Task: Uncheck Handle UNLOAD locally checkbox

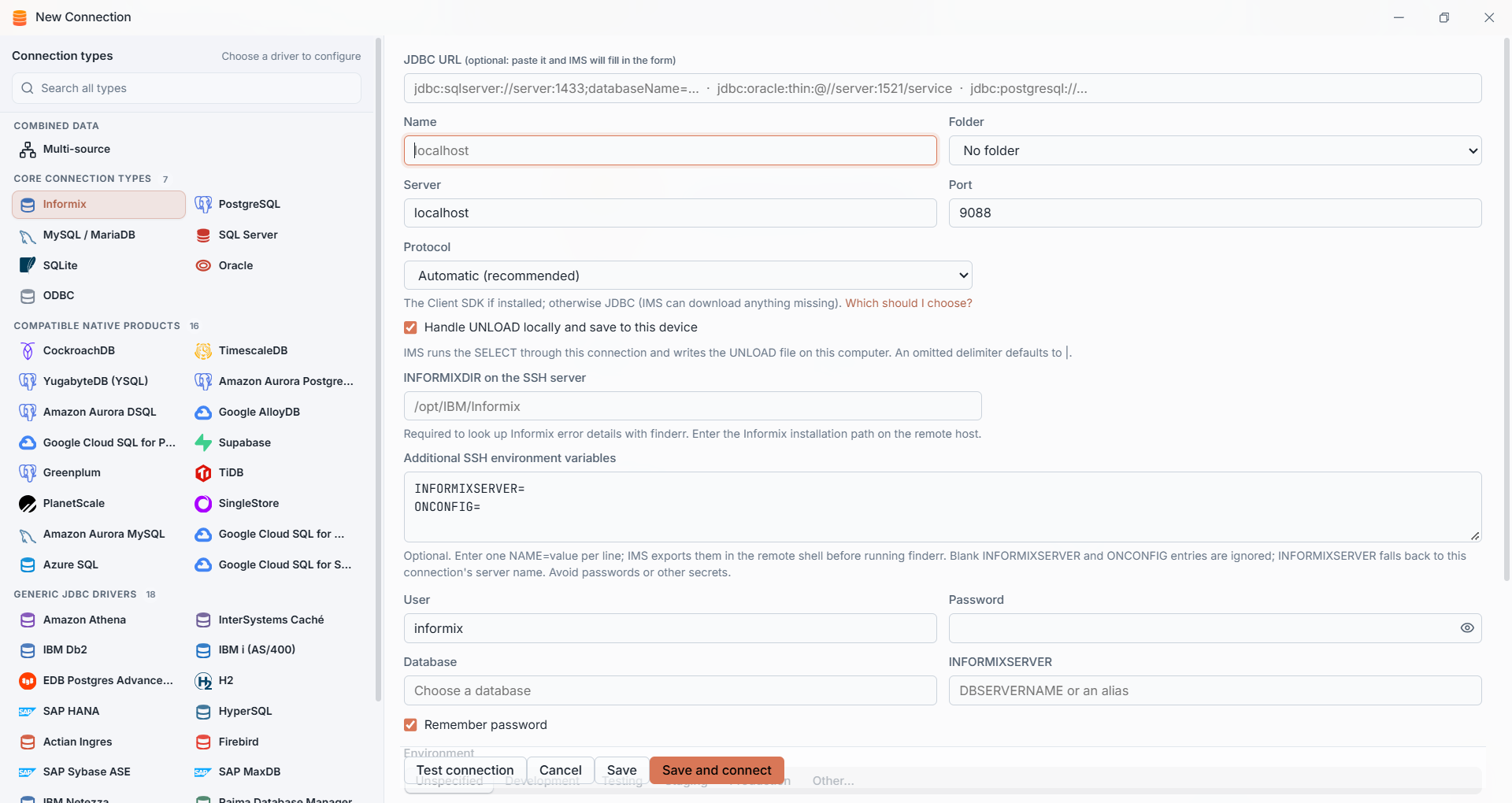Action: pyautogui.click(x=410, y=327)
